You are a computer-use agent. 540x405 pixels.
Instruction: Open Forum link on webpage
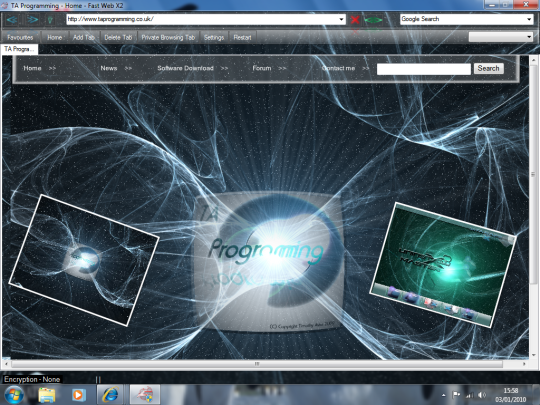(262, 68)
